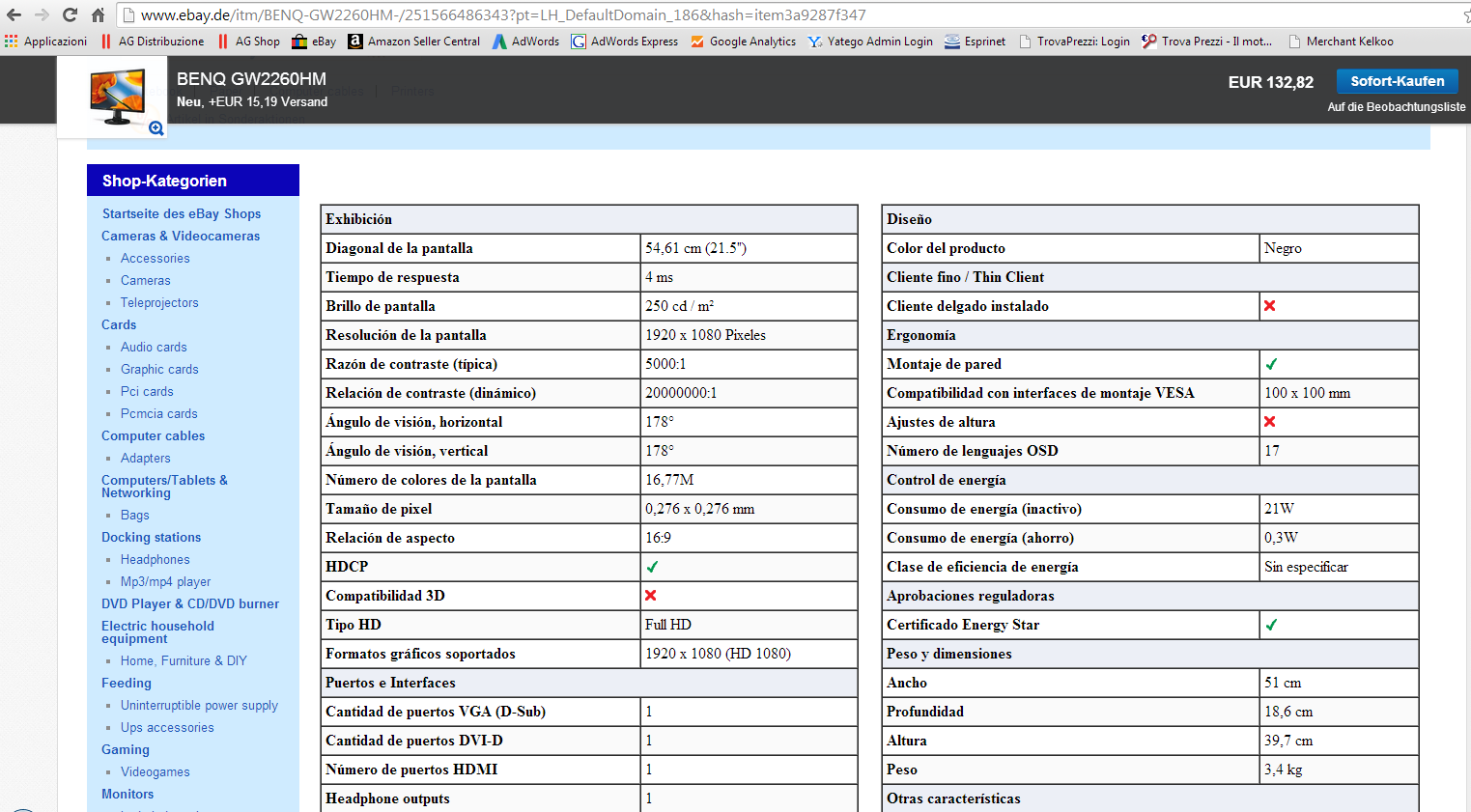1471x812 pixels.
Task: Click the green check for Certificado Energy Star
Action: tap(1271, 625)
